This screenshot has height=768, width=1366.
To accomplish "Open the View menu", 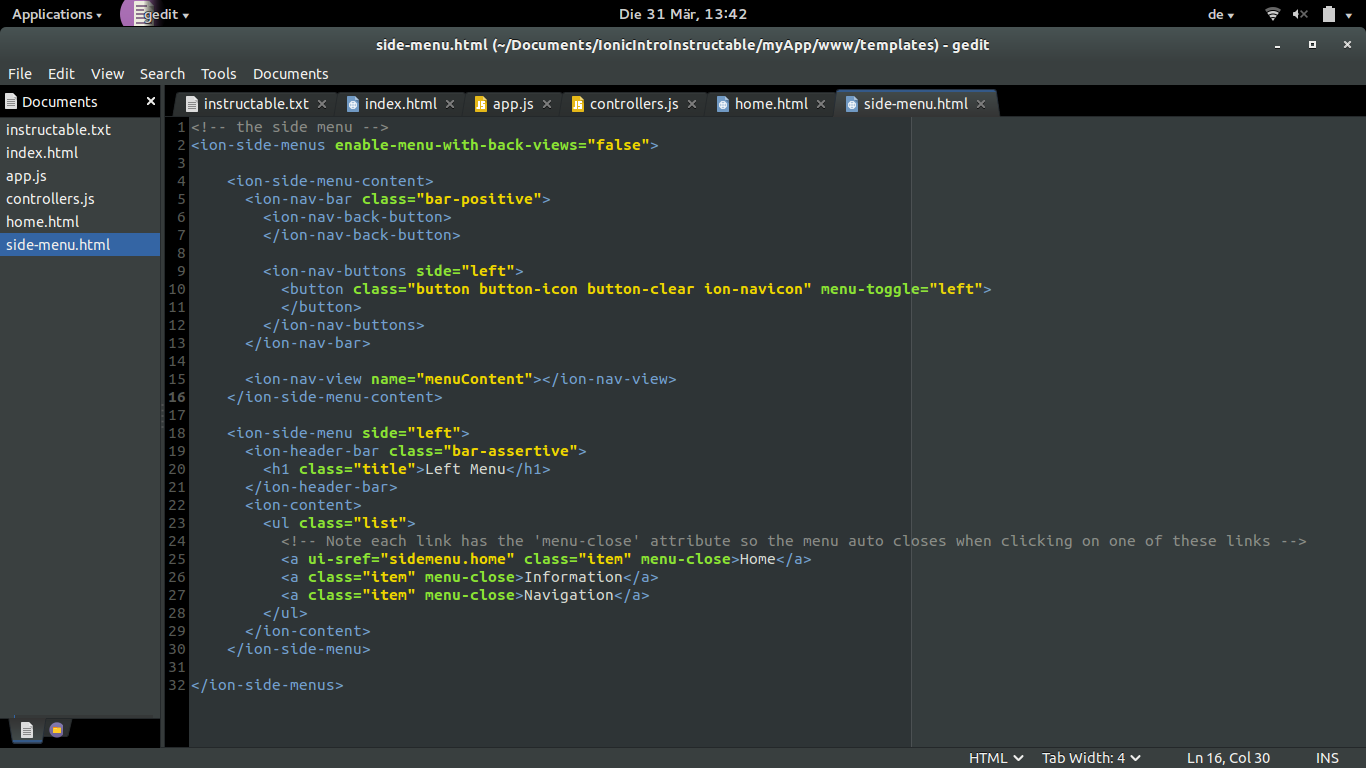I will [x=107, y=74].
